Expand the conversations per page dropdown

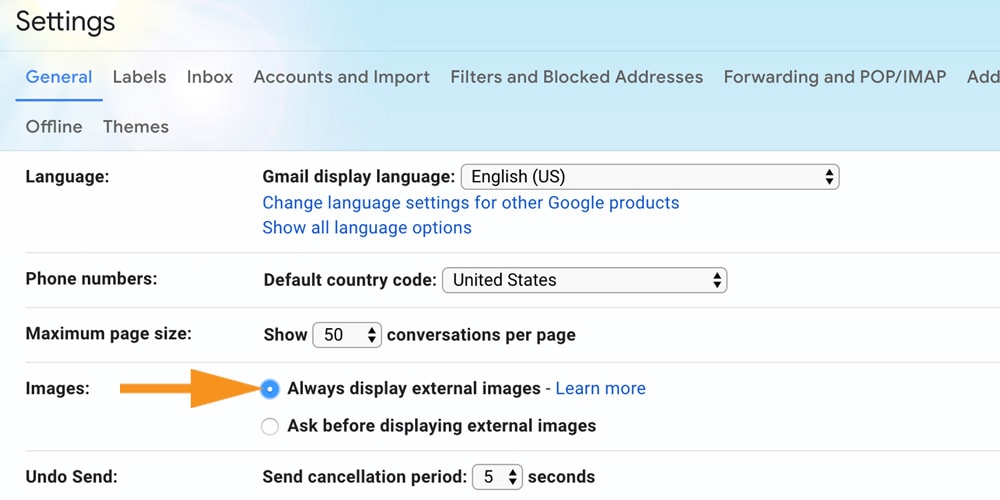pos(347,335)
